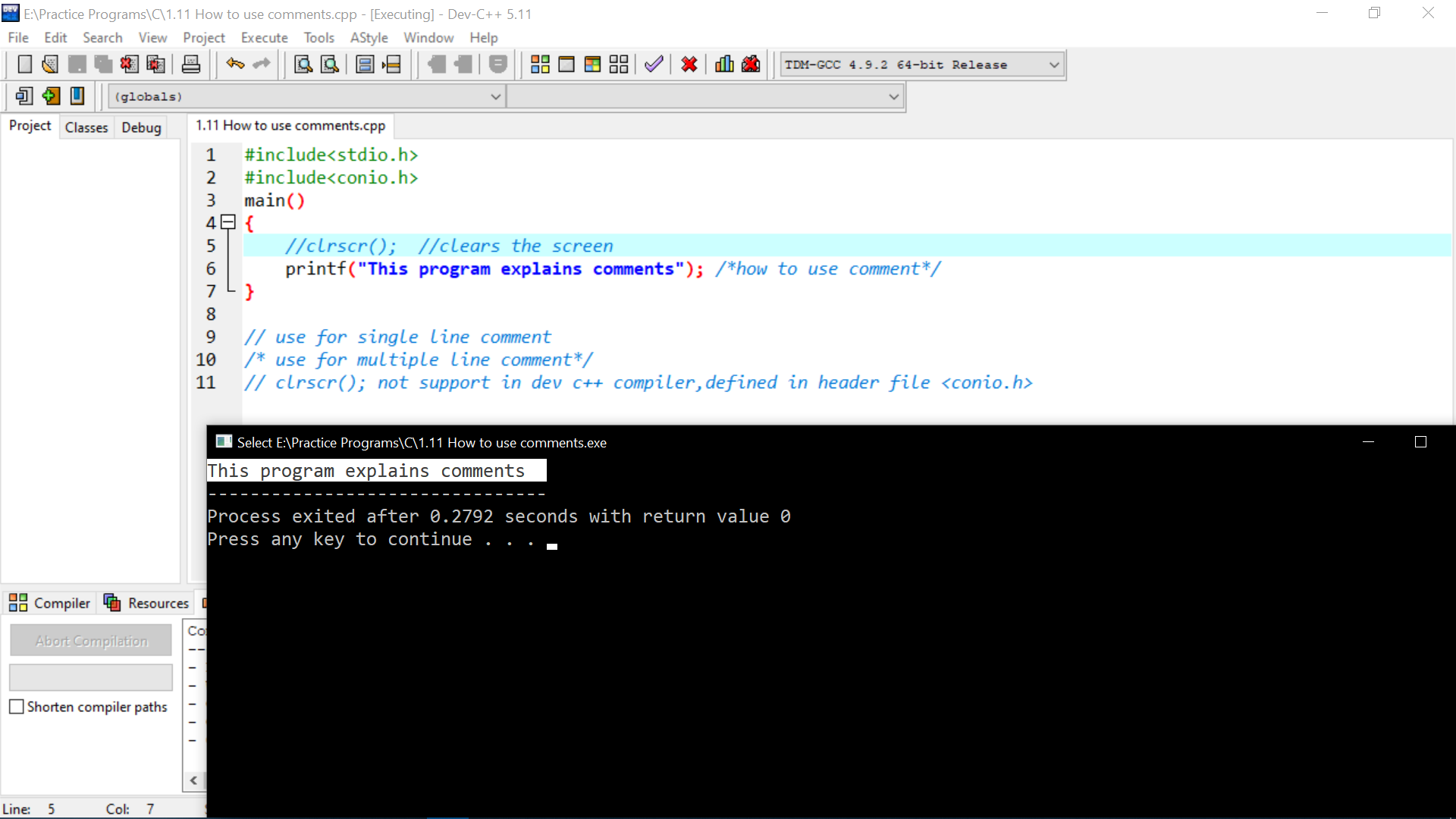Click the '#include<conio.h>' line
Image resolution: width=1456 pixels, height=819 pixels.
[x=331, y=177]
